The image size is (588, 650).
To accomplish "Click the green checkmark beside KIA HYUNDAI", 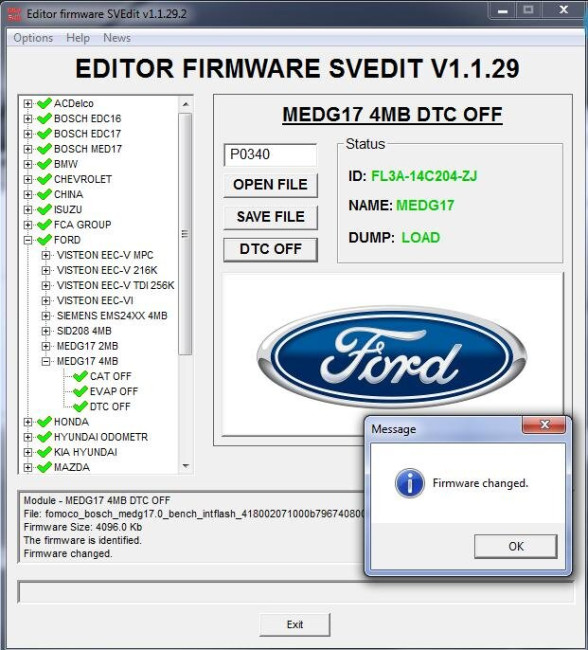I will [44, 452].
